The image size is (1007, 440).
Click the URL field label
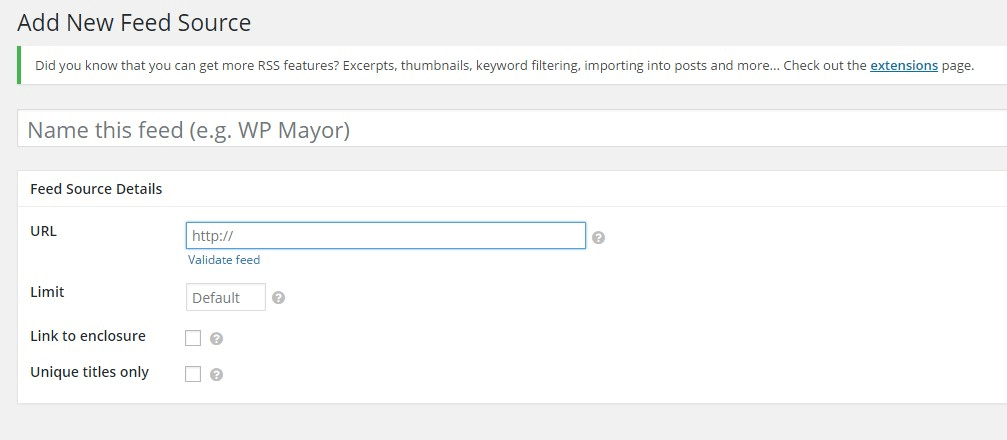pos(44,231)
